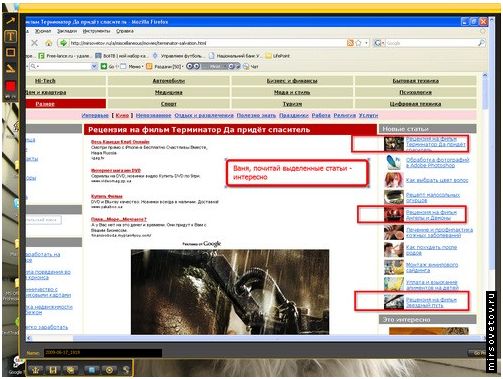
Task: Open the Рецензия на фильм Ангелы и Демоны link
Action: [431, 215]
